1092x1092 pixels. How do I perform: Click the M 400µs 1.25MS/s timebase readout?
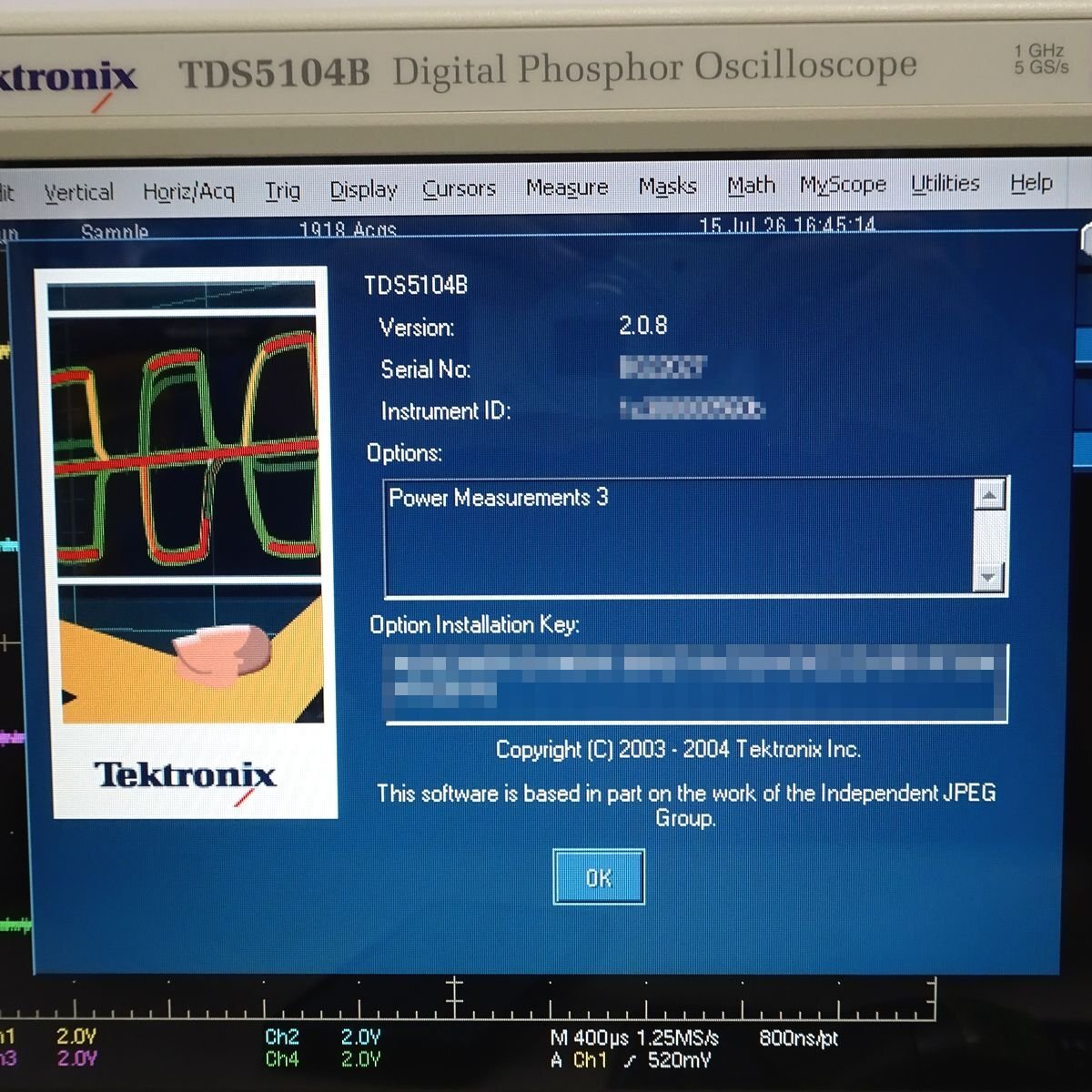click(634, 1037)
